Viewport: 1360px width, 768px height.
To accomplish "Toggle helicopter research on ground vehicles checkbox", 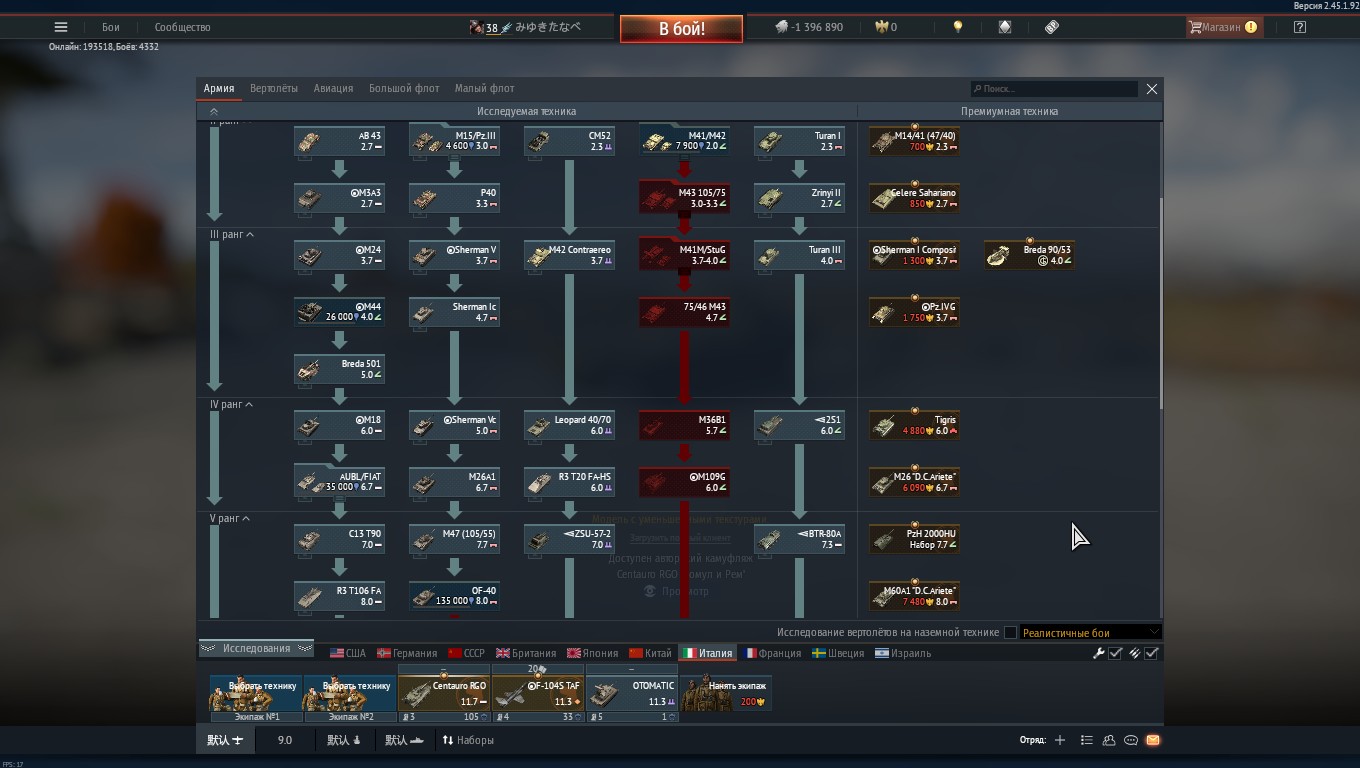I will (1010, 632).
